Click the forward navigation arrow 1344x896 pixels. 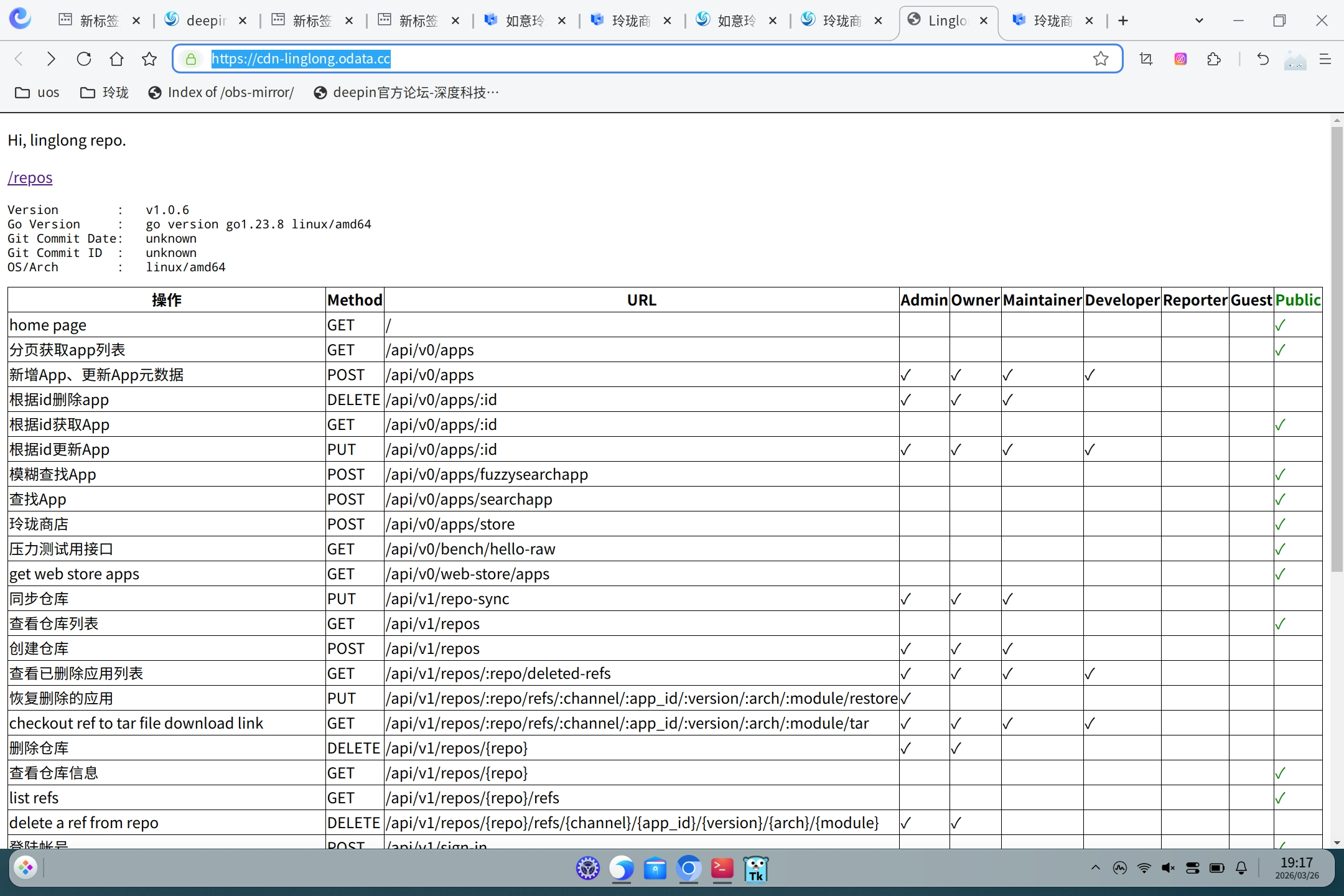pos(51,58)
